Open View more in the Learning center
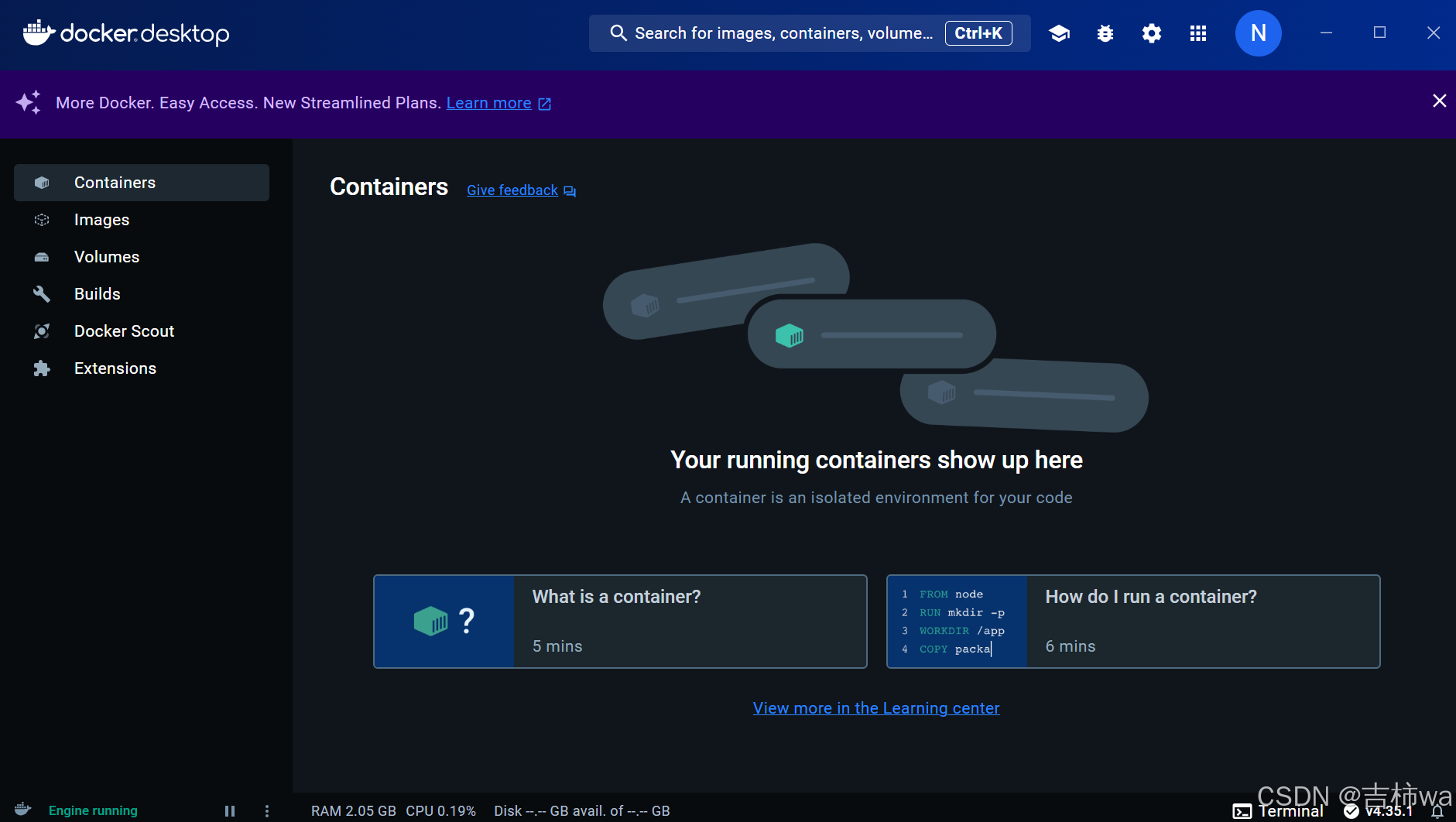 876,708
